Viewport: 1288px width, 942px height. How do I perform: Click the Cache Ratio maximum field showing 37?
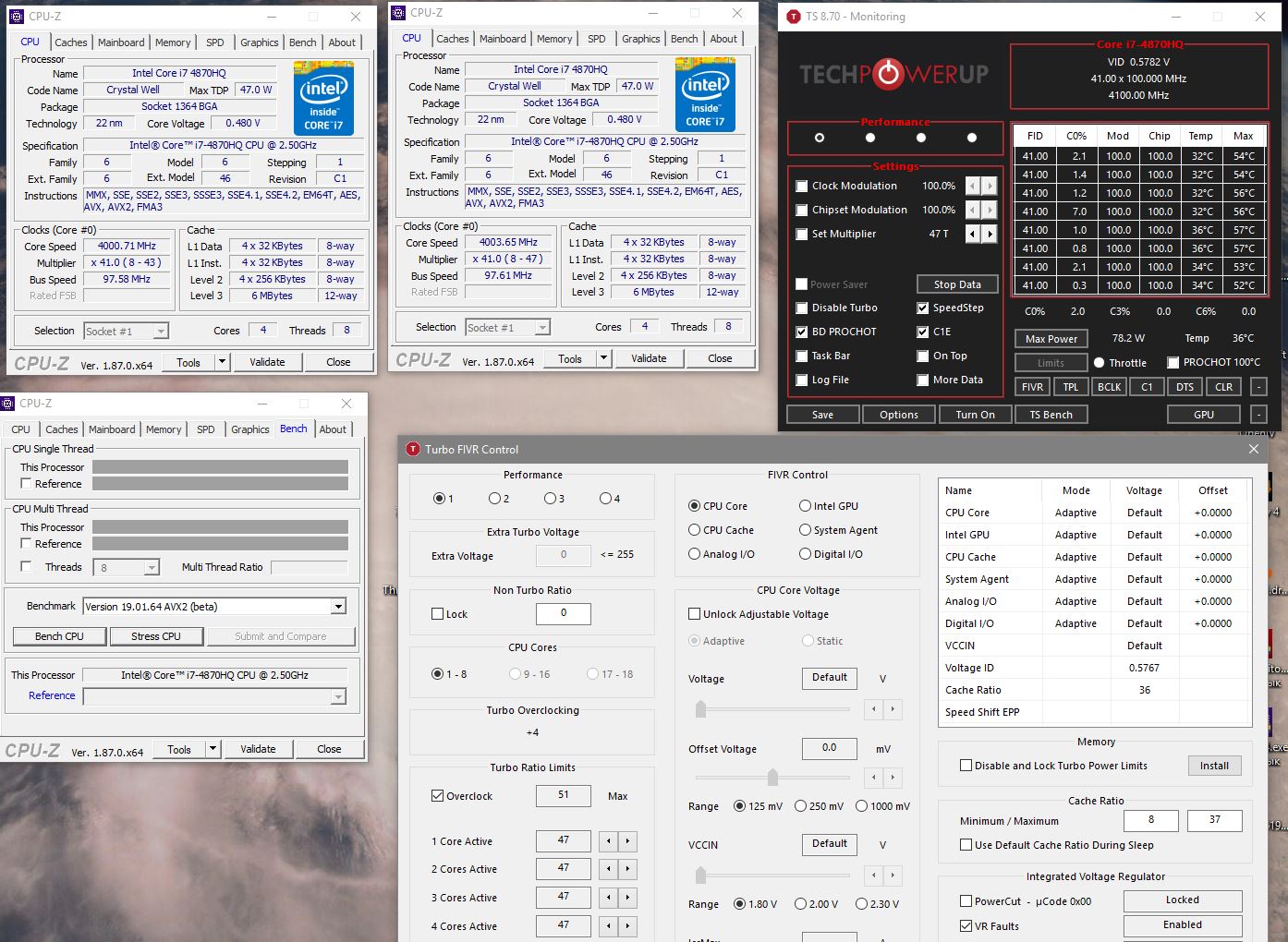pyautogui.click(x=1214, y=820)
